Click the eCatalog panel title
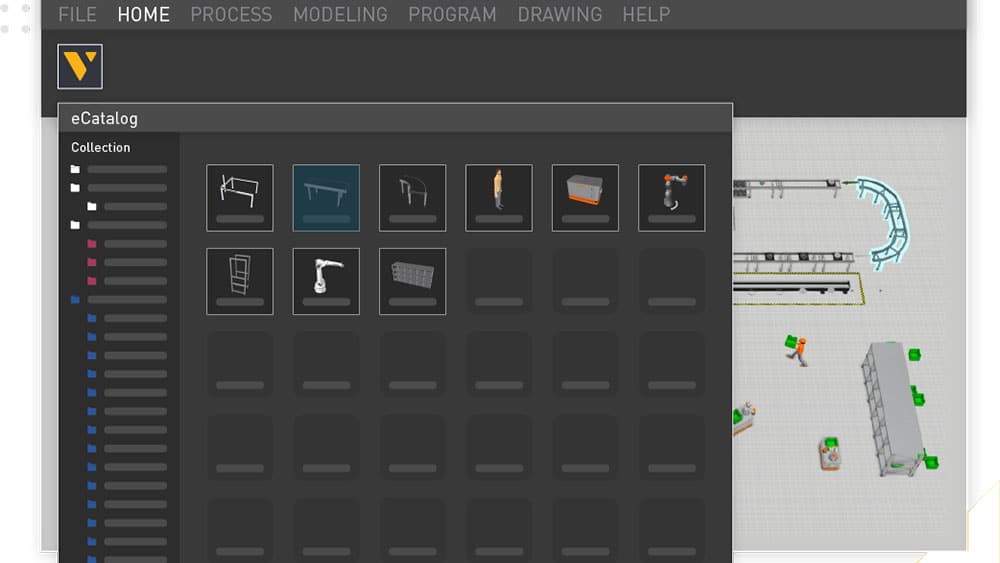The height and width of the screenshot is (563, 1000). pyautogui.click(x=105, y=119)
